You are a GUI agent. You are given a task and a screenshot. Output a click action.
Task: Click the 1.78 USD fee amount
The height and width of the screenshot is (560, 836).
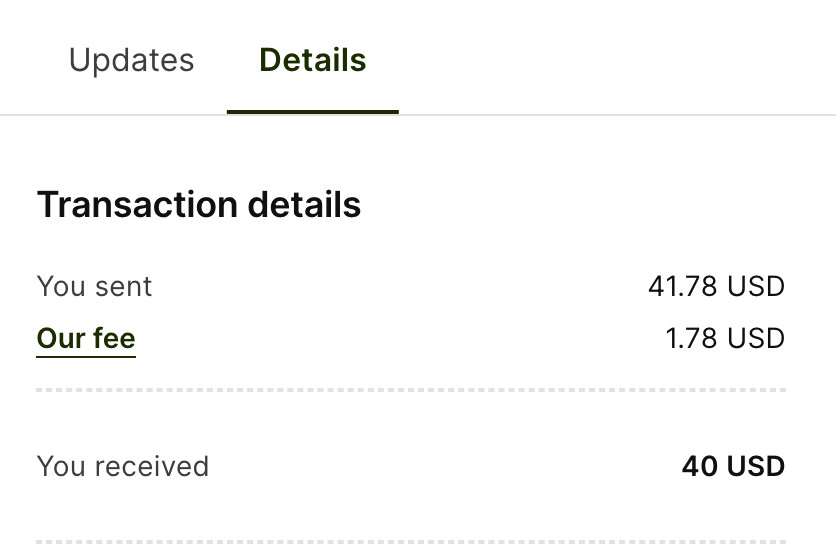[725, 338]
